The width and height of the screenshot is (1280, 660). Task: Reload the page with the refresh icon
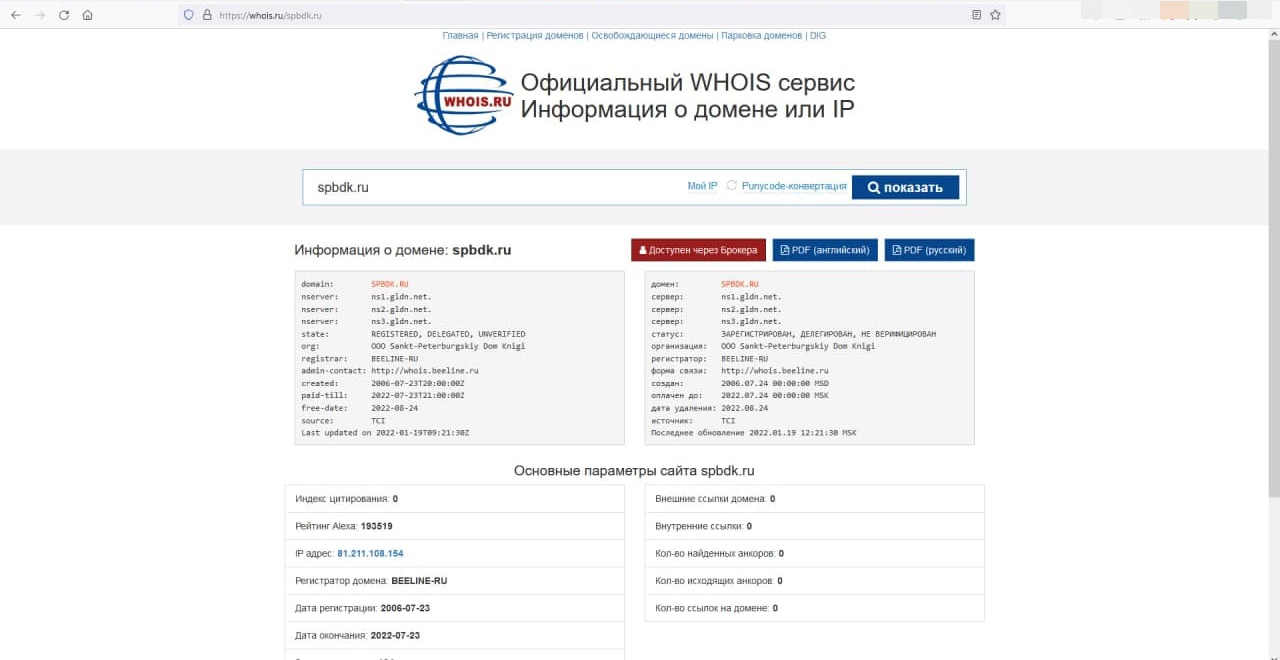[x=64, y=15]
